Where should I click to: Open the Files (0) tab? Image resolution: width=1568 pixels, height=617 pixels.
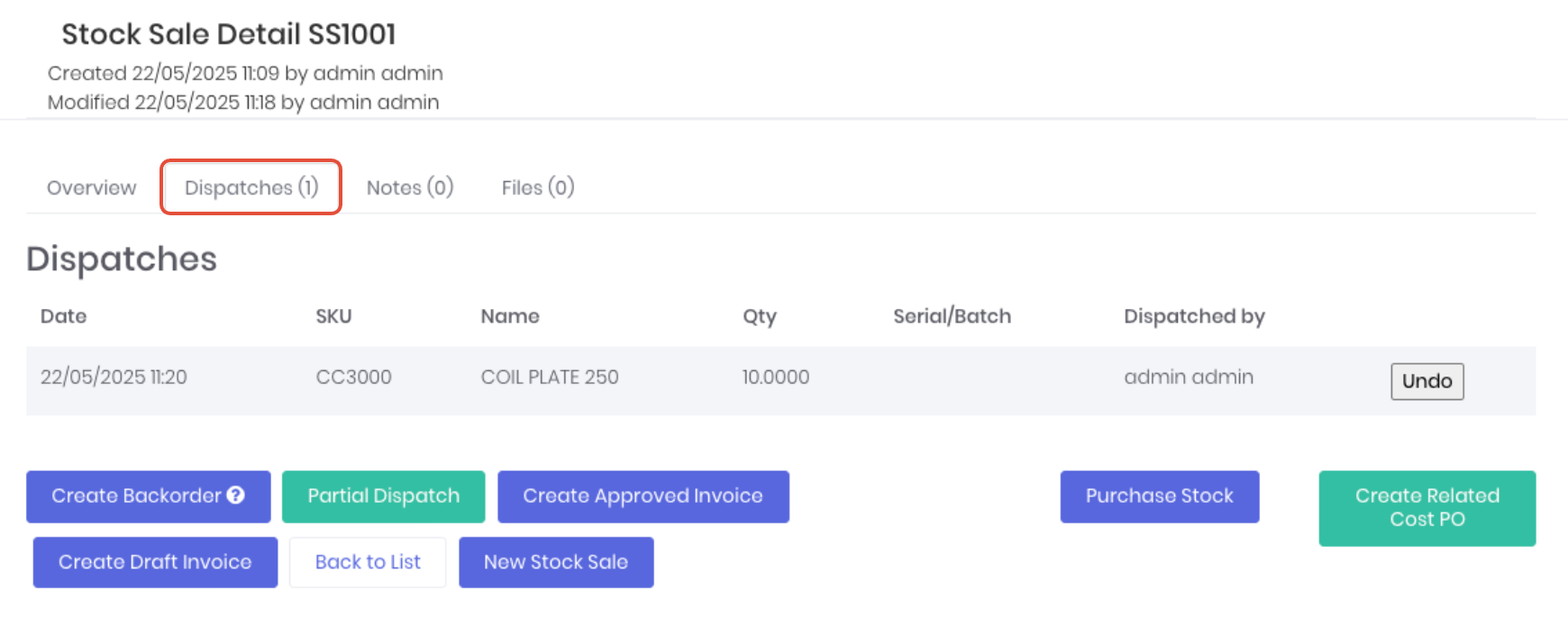(538, 187)
